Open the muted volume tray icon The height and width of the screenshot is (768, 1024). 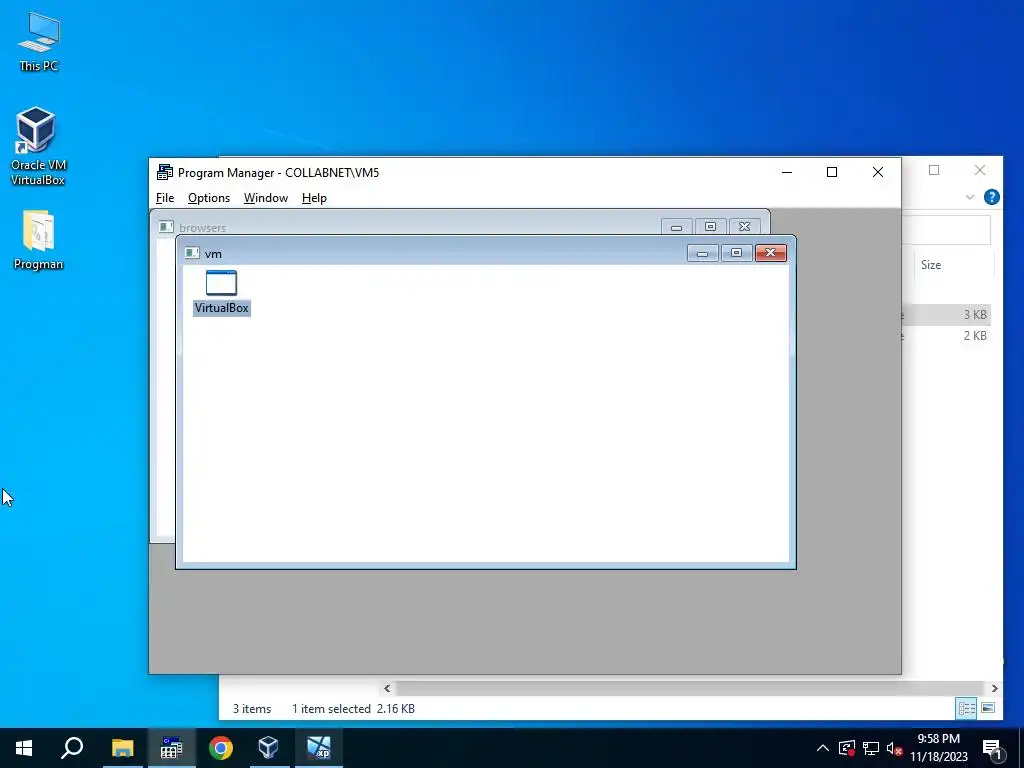pyautogui.click(x=894, y=748)
